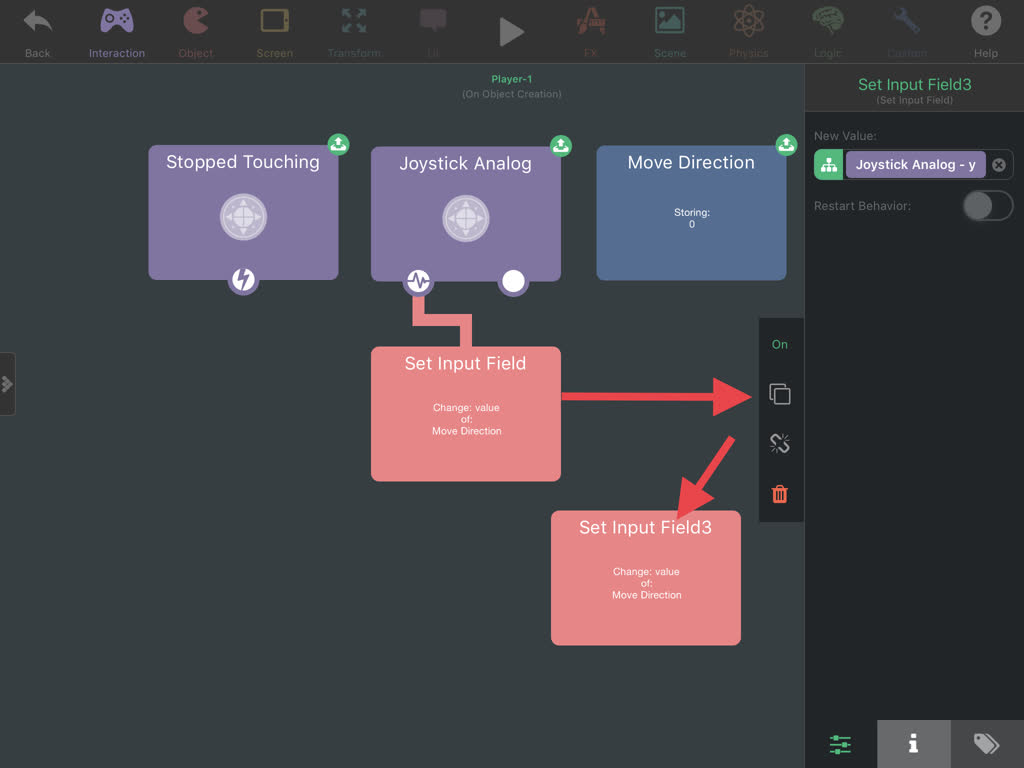Go back using the Back arrow

38,31
